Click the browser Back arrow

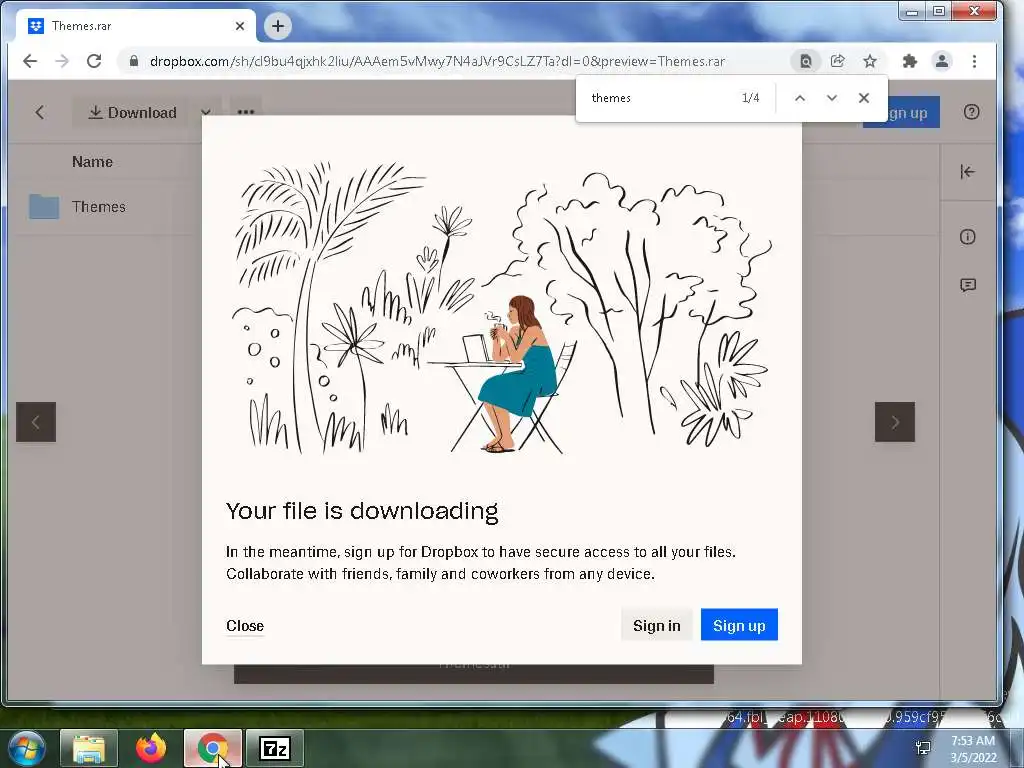click(x=29, y=61)
